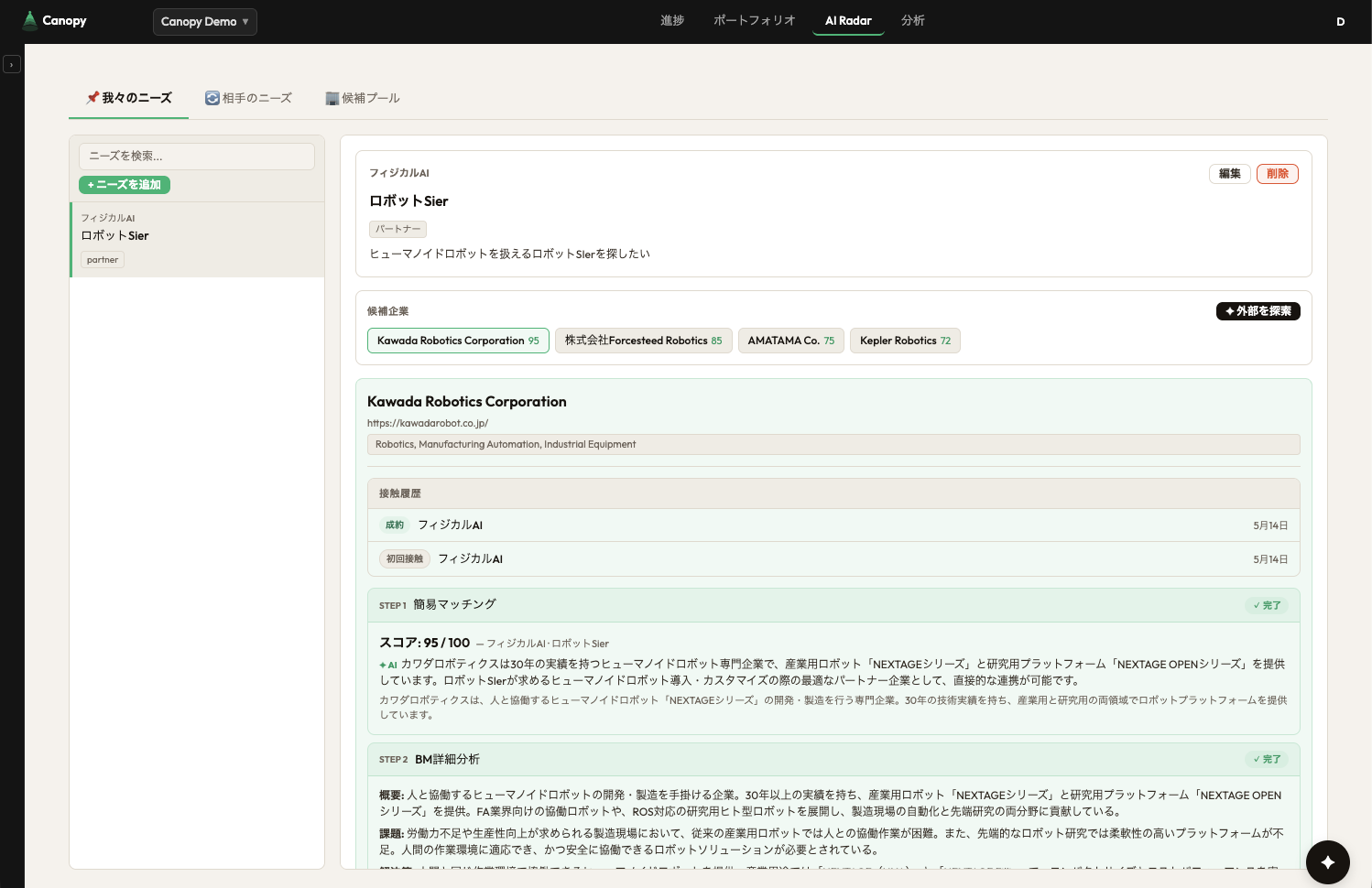
Task: Open the Canopy Demo workspace dropdown
Action: pos(205,21)
